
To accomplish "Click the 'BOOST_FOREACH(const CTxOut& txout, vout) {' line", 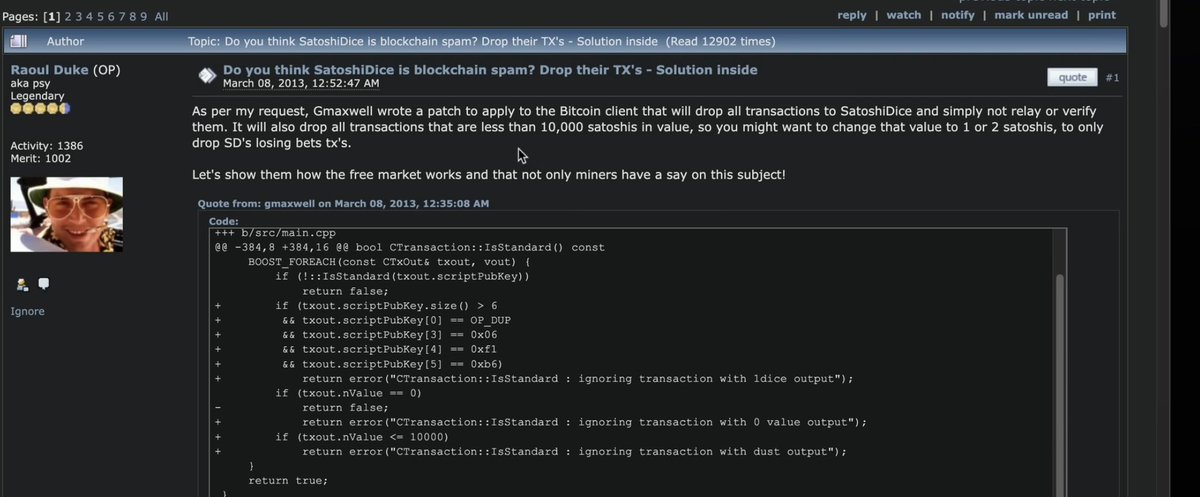I will 389,262.
